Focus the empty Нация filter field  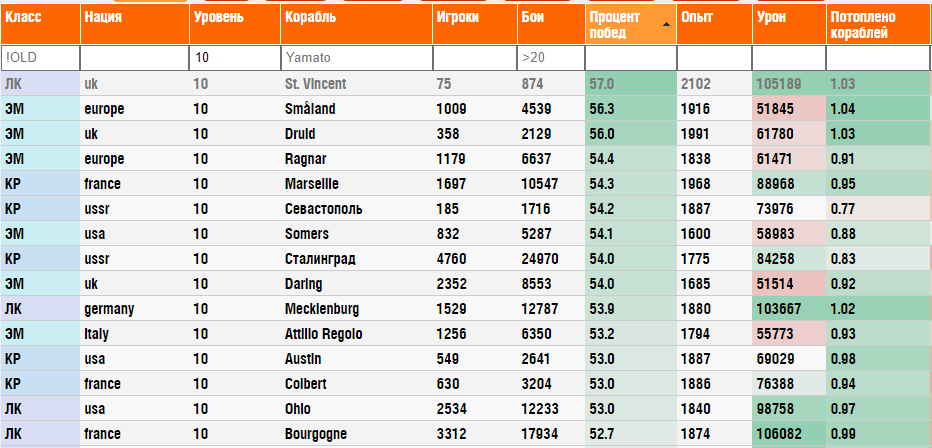coord(135,58)
